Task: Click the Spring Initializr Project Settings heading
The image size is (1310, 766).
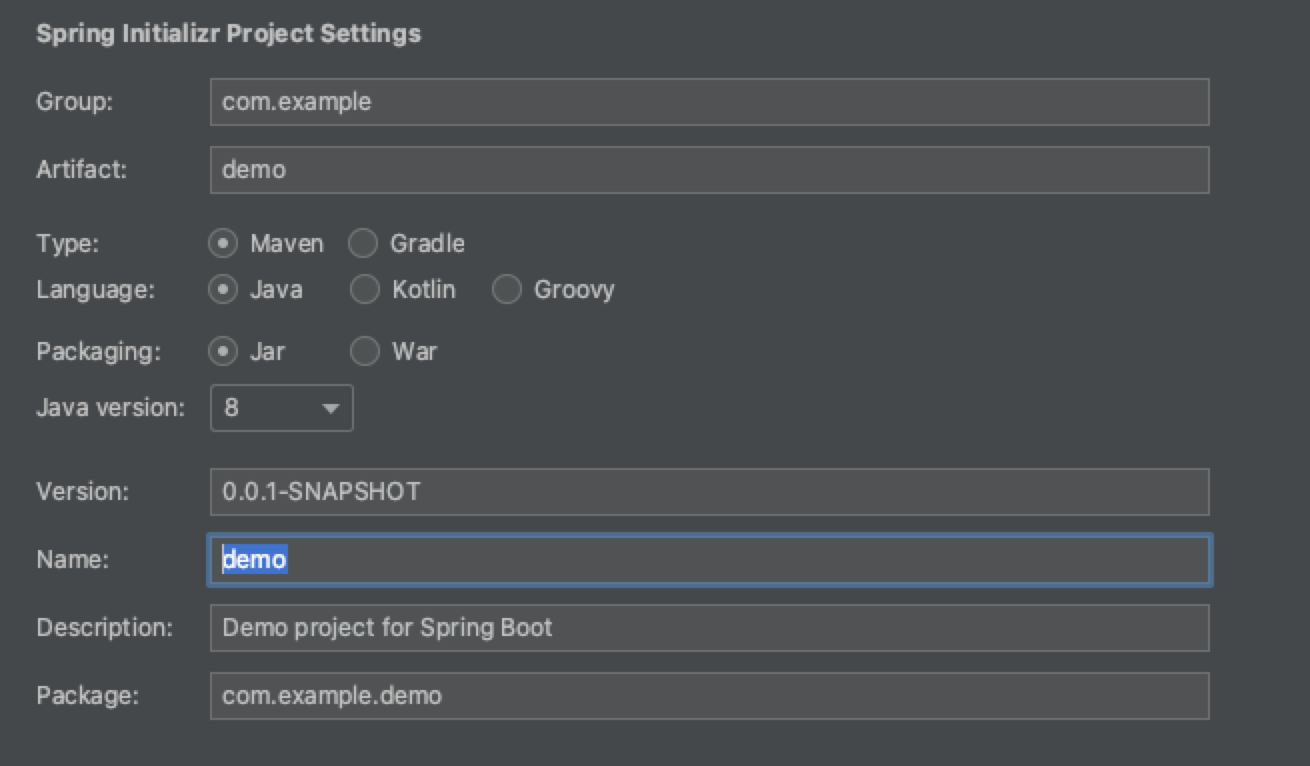Action: pos(228,34)
